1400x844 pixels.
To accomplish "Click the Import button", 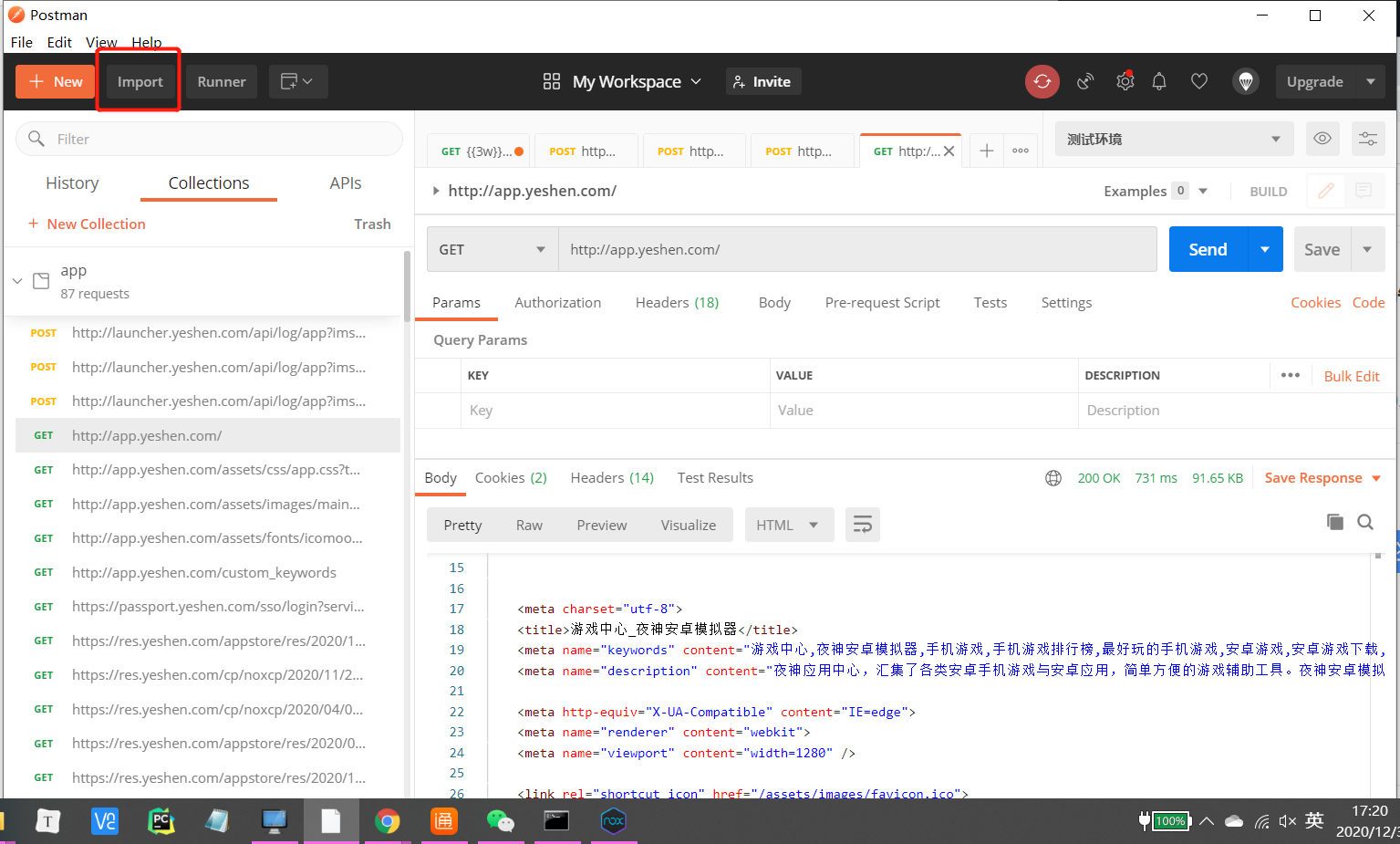I will [140, 81].
